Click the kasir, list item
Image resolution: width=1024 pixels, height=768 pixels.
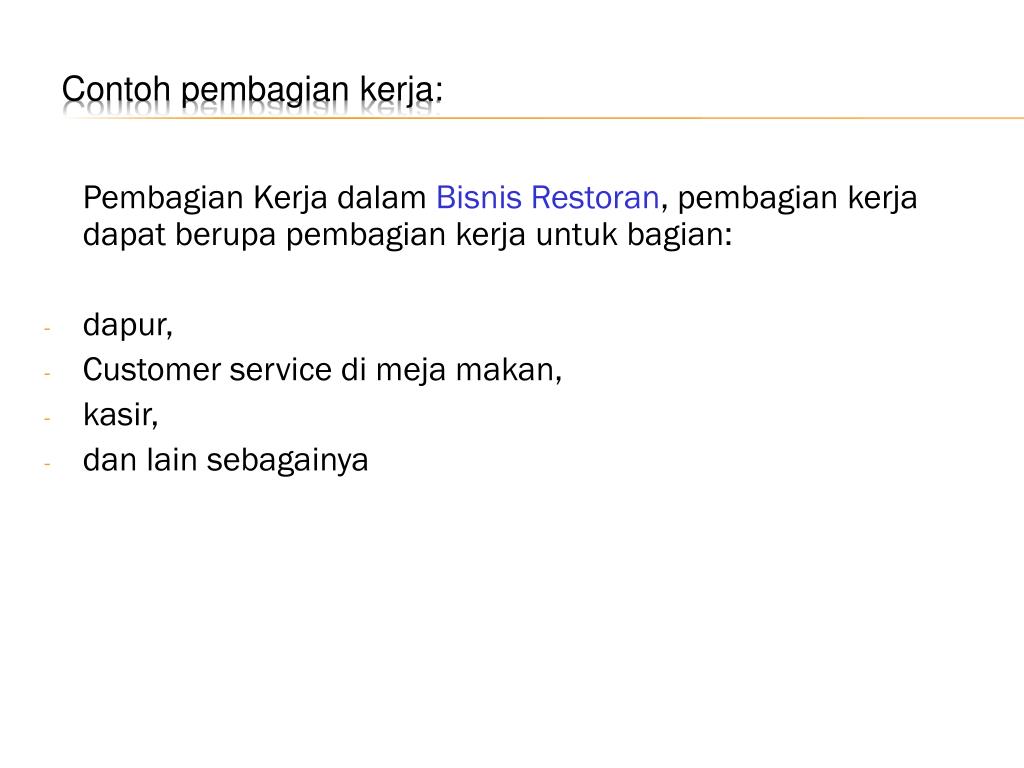[x=121, y=415]
